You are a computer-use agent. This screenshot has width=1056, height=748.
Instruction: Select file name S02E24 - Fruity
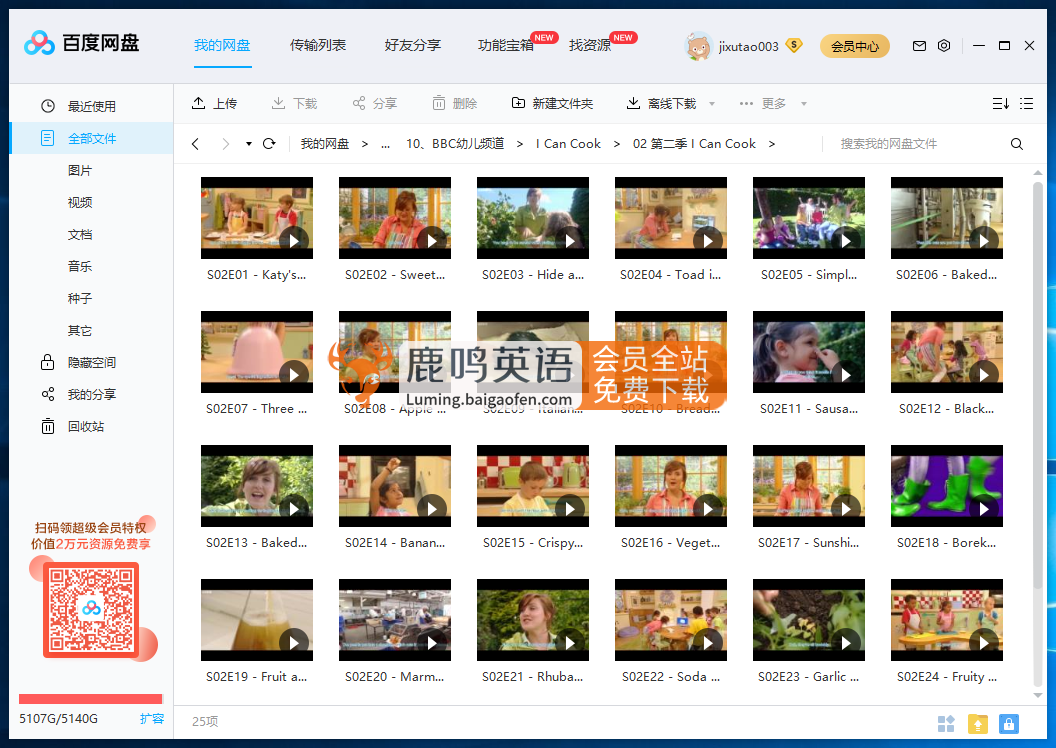point(946,677)
